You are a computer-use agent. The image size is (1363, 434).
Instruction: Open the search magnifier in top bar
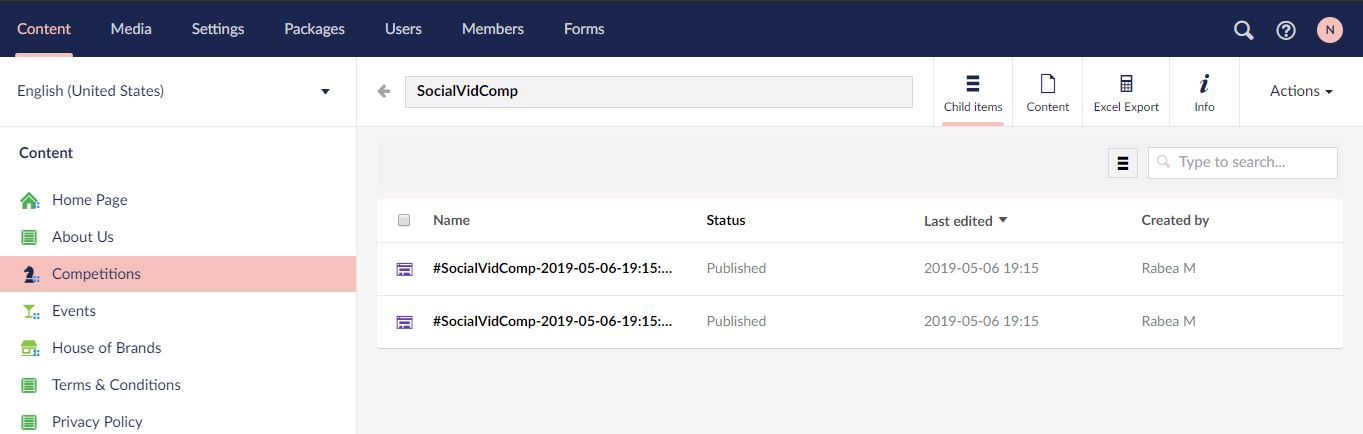tap(1243, 30)
